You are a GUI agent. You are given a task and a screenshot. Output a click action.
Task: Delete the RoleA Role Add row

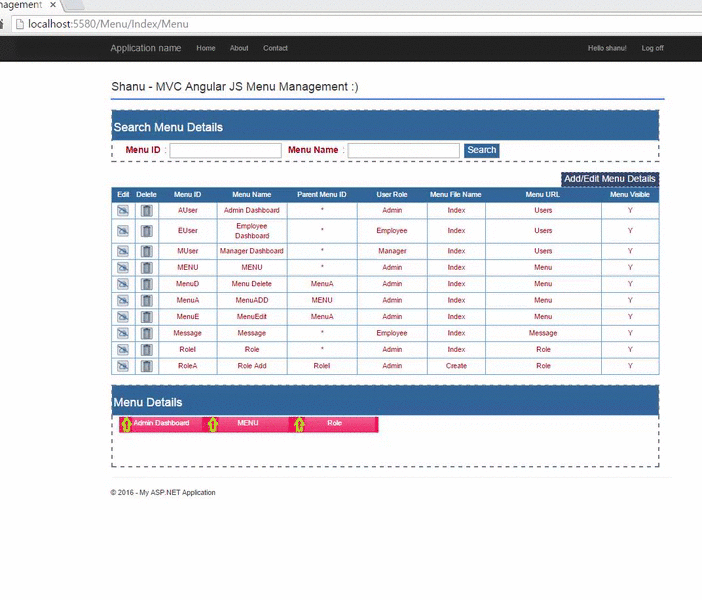pyautogui.click(x=146, y=366)
